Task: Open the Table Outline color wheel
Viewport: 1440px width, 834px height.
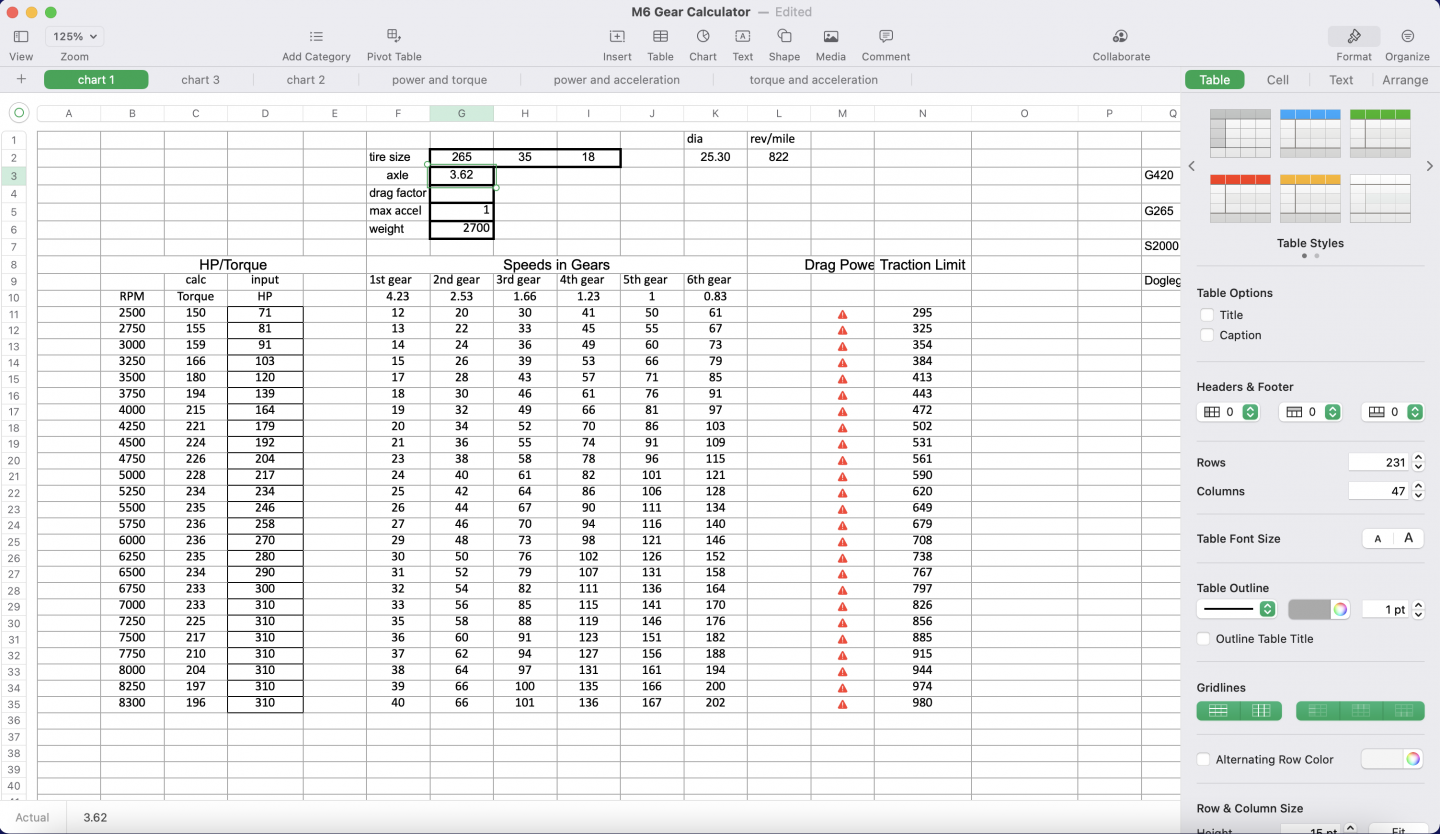Action: tap(1340, 609)
